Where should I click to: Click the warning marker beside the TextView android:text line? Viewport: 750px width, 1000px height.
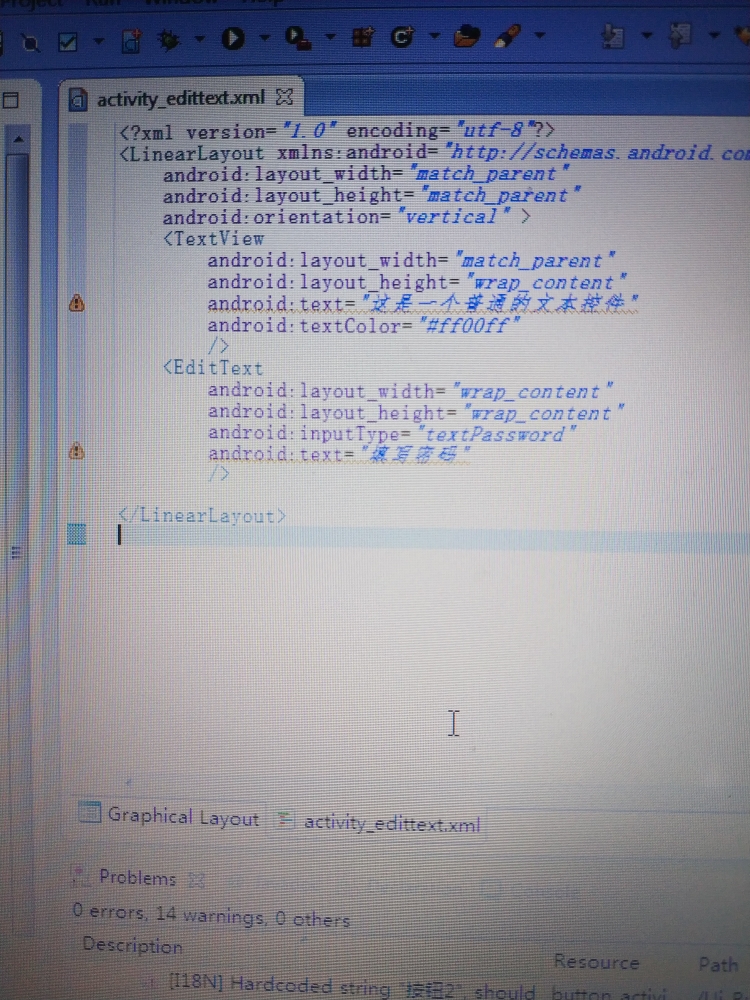77,303
